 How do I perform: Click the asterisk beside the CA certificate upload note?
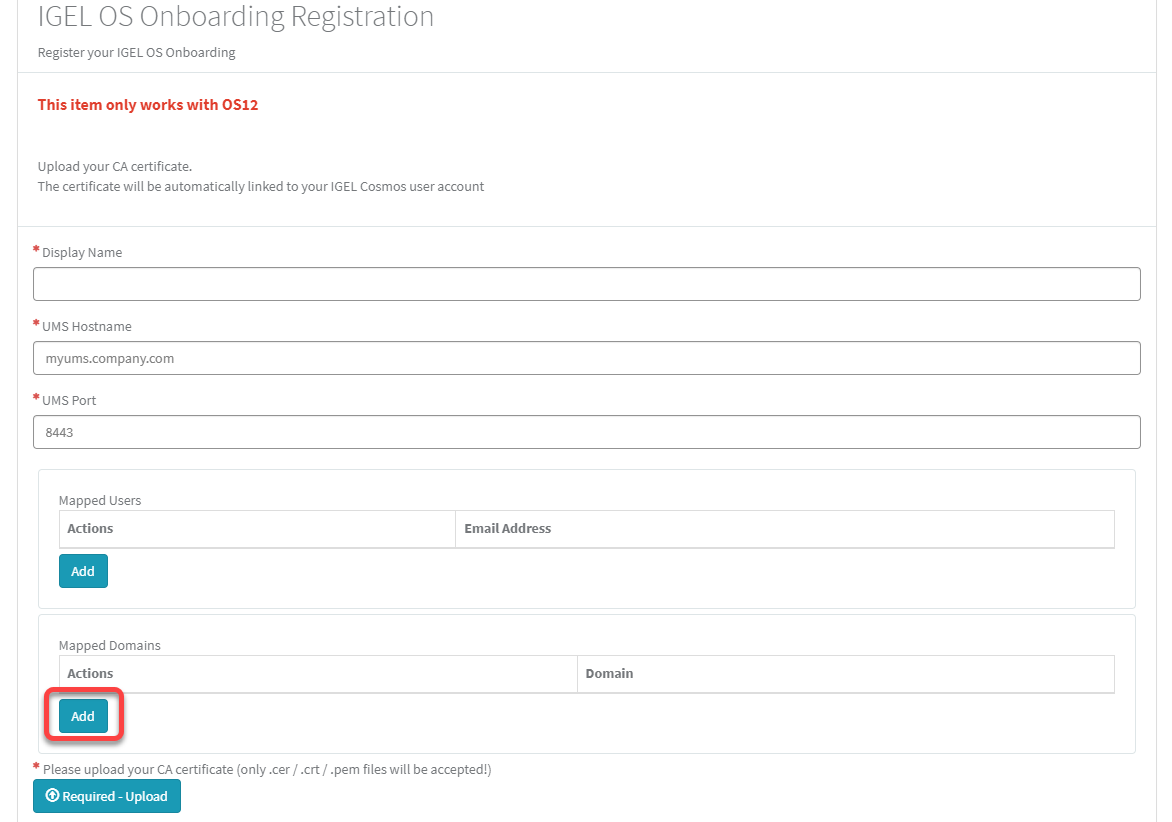pos(35,767)
